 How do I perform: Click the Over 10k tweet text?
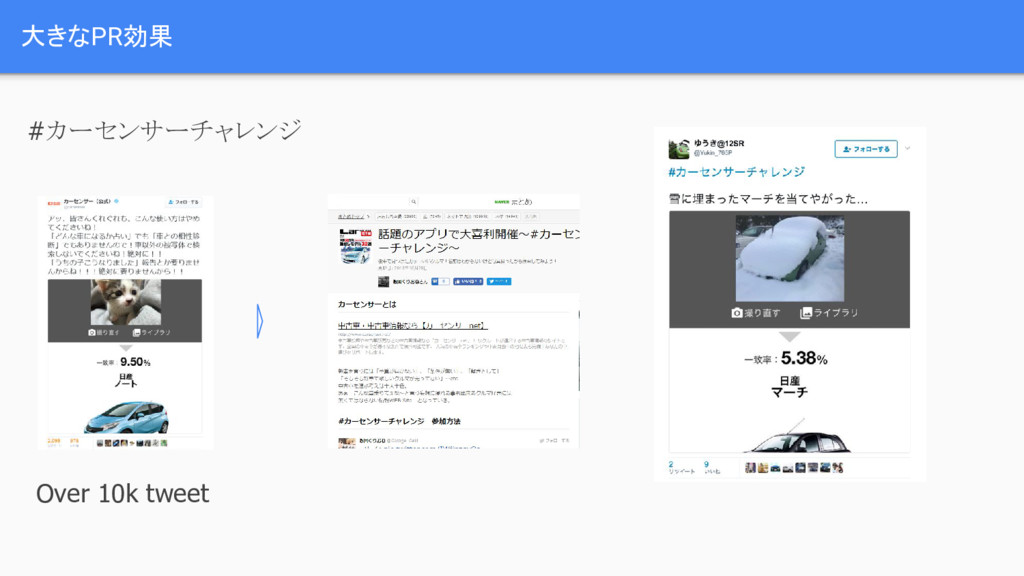point(123,494)
